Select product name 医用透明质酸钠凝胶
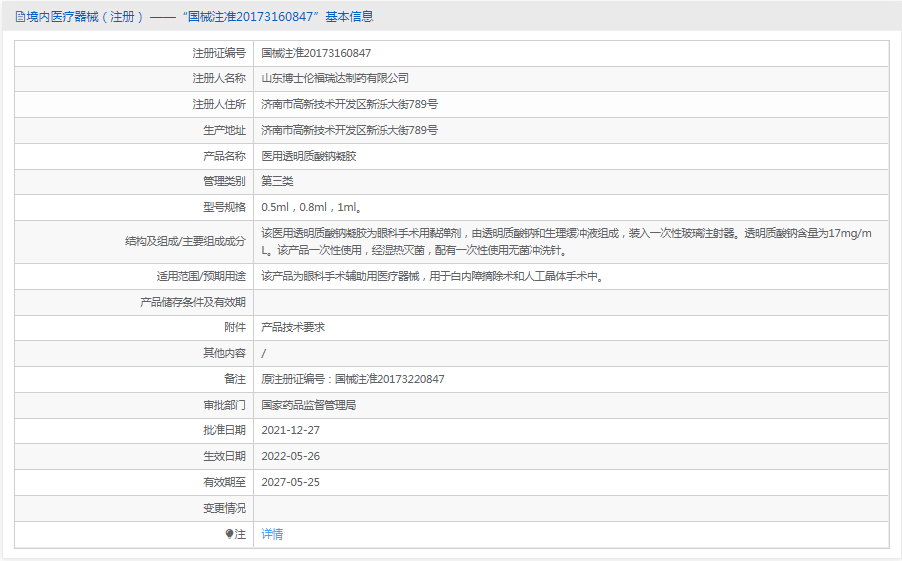902x561 pixels. (309, 156)
